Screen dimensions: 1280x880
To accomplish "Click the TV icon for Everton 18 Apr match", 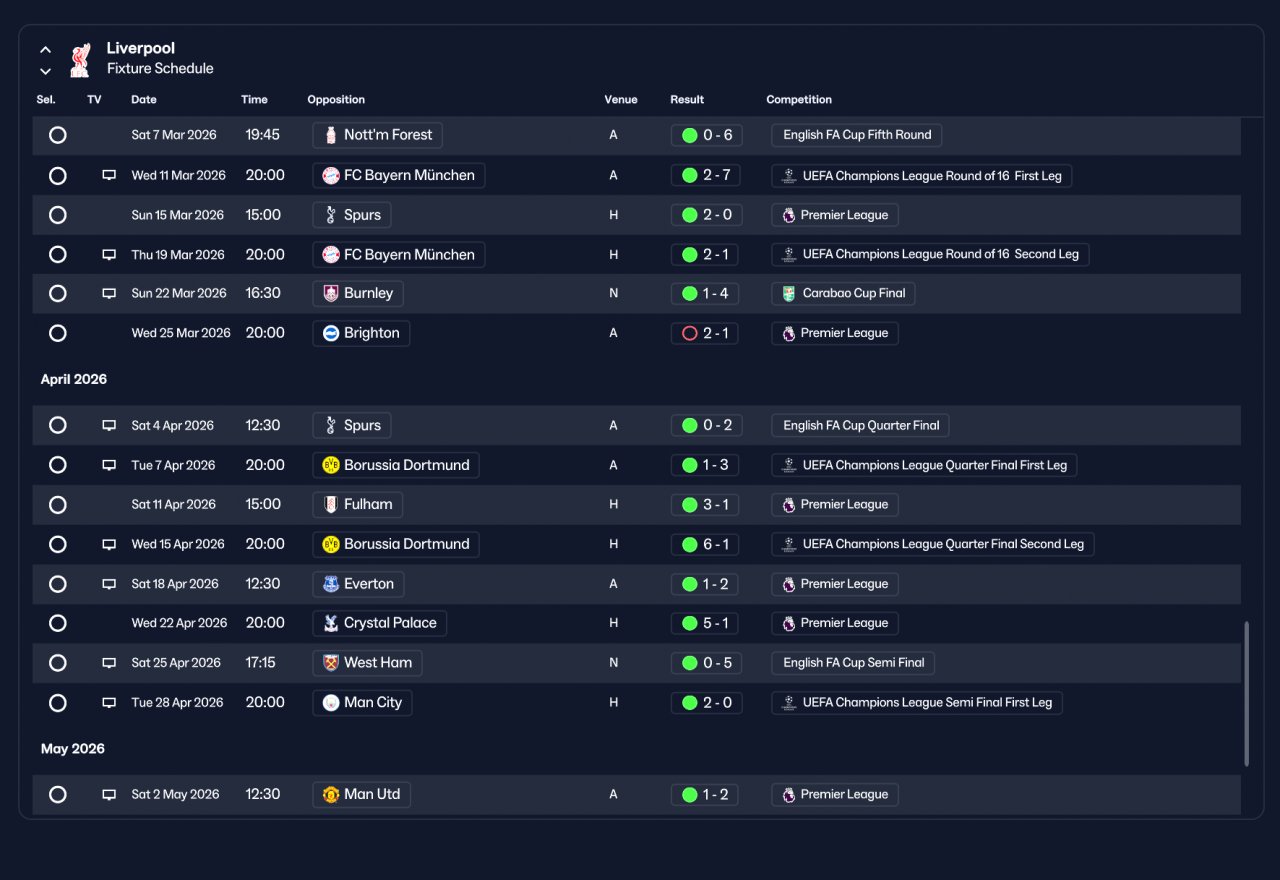I will coord(109,584).
